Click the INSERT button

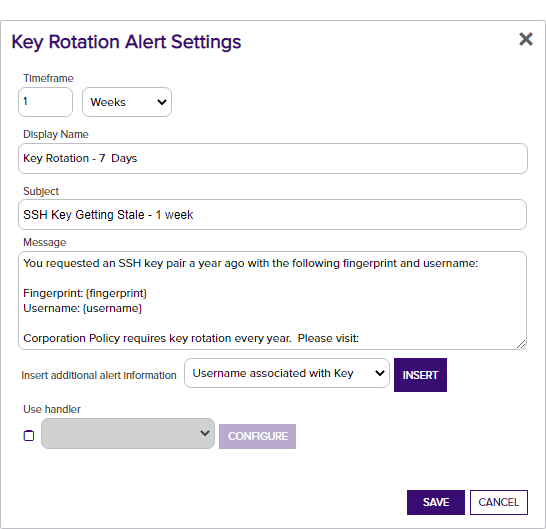tap(420, 375)
